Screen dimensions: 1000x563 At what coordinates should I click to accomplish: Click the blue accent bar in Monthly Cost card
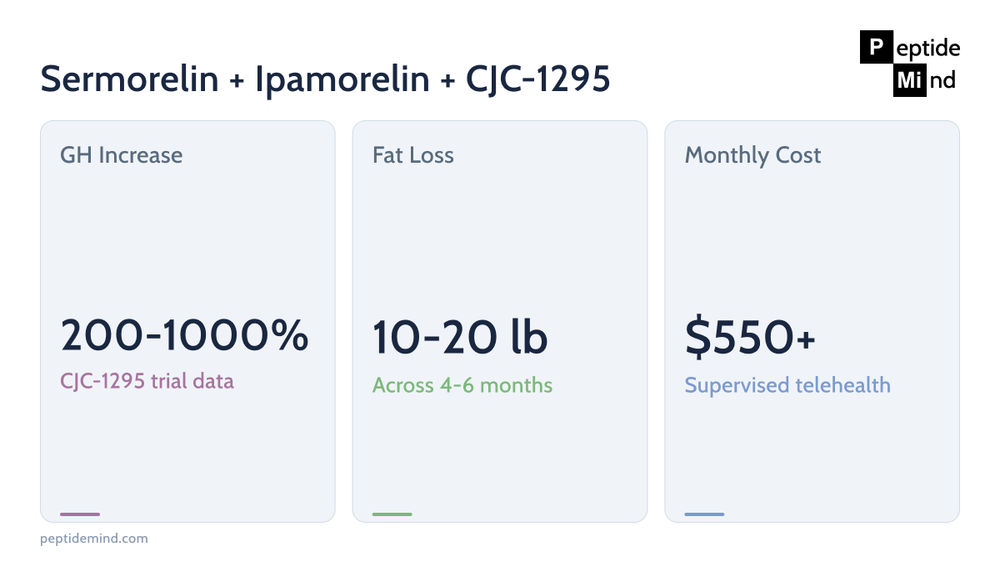click(x=704, y=514)
